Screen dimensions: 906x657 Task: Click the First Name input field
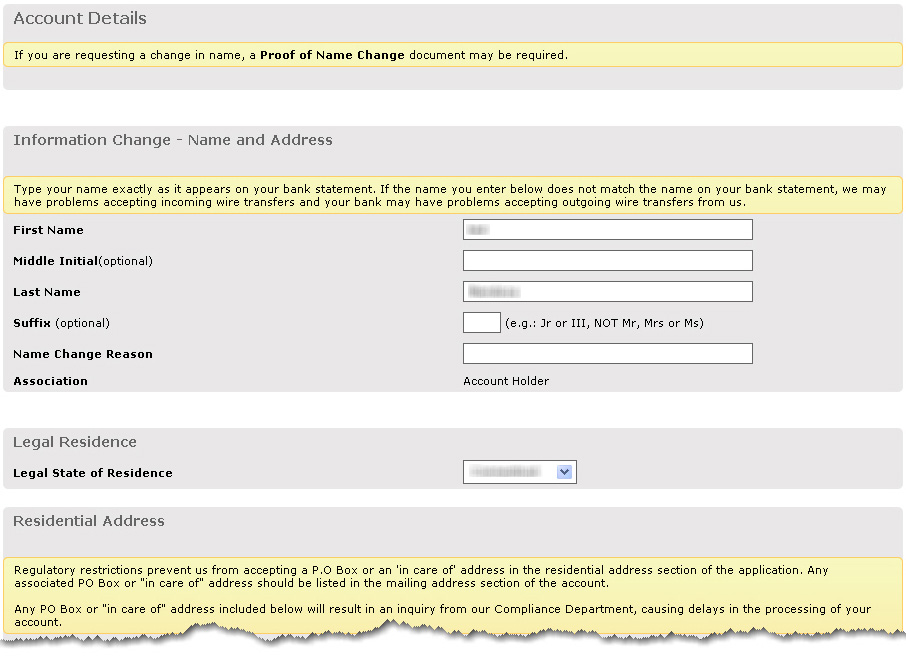pyautogui.click(x=607, y=229)
